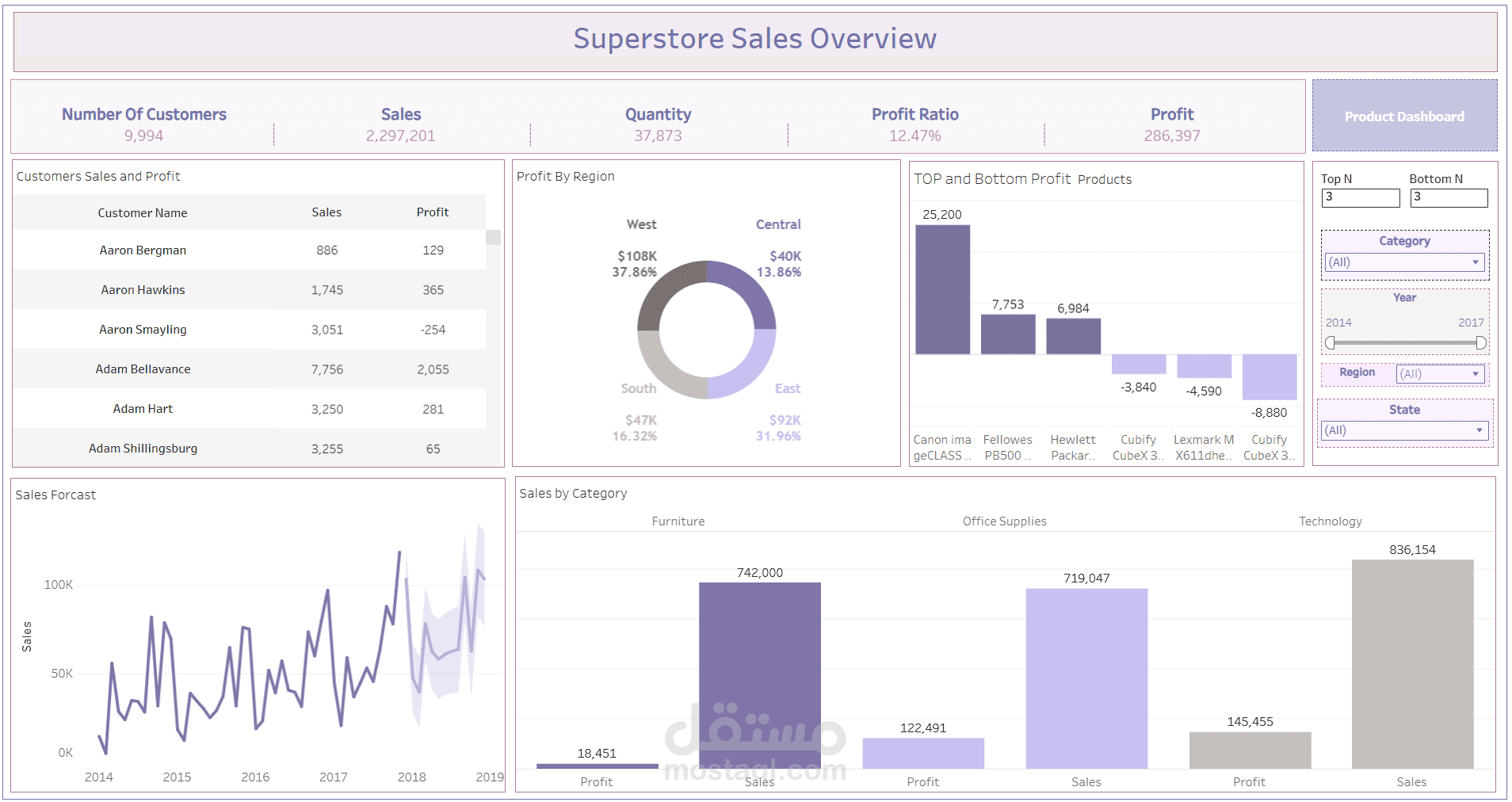This screenshot has width=1512, height=802.
Task: Click the Furniture Sales bar 742,000
Action: point(759,675)
